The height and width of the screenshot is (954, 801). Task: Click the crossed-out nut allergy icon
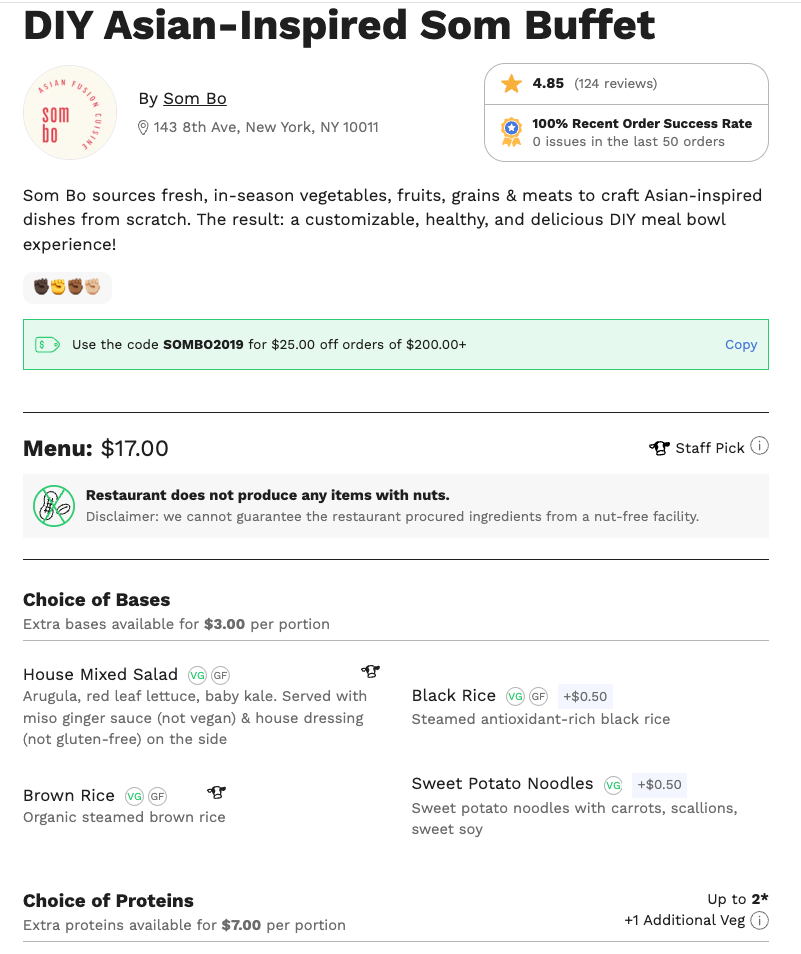(x=55, y=506)
